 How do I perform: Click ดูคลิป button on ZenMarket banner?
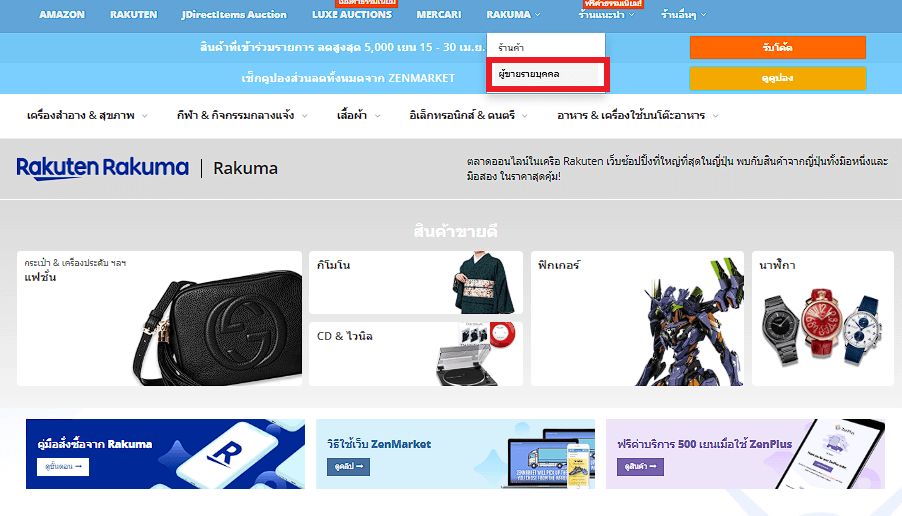point(348,467)
